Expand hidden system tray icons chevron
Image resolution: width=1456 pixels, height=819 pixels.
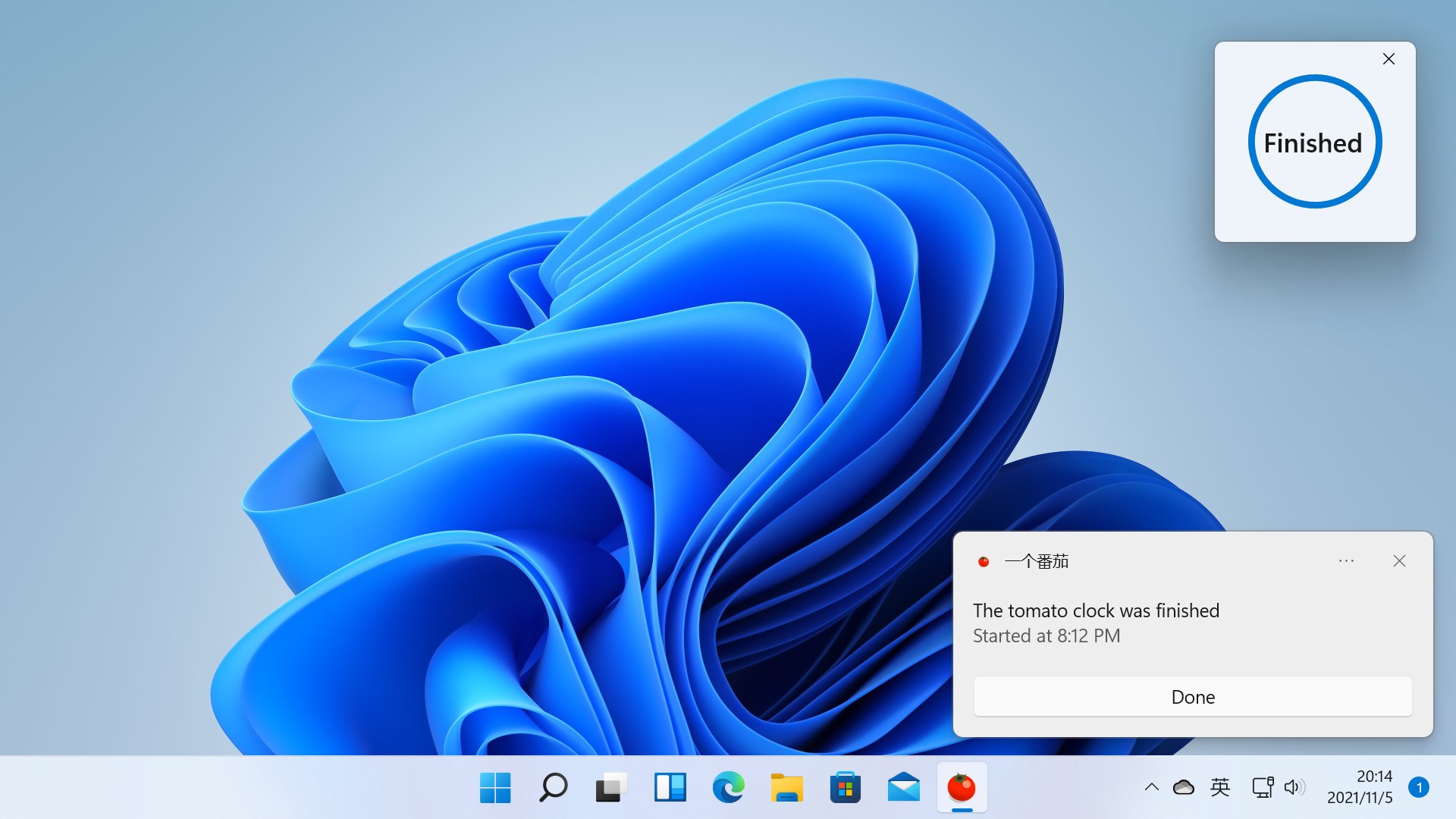pyautogui.click(x=1151, y=787)
